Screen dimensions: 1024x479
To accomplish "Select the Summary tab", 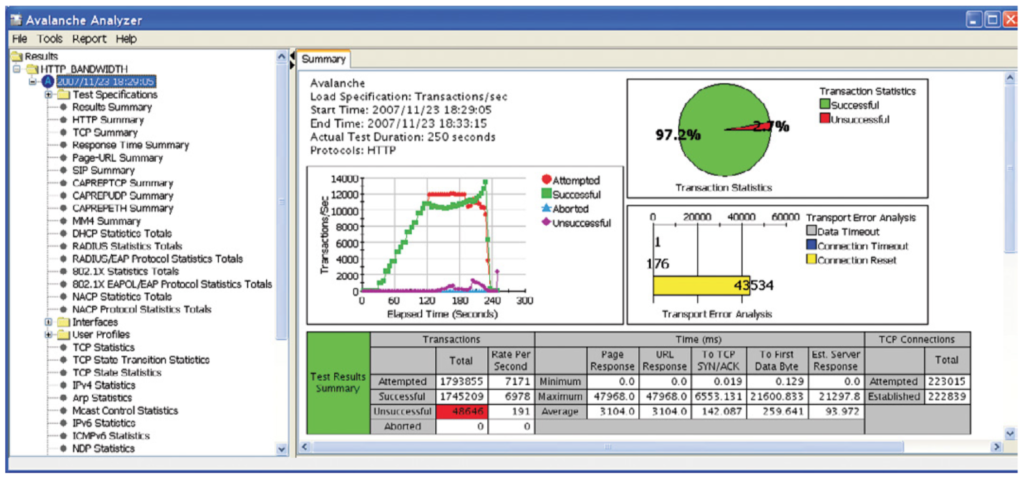I will [x=325, y=59].
